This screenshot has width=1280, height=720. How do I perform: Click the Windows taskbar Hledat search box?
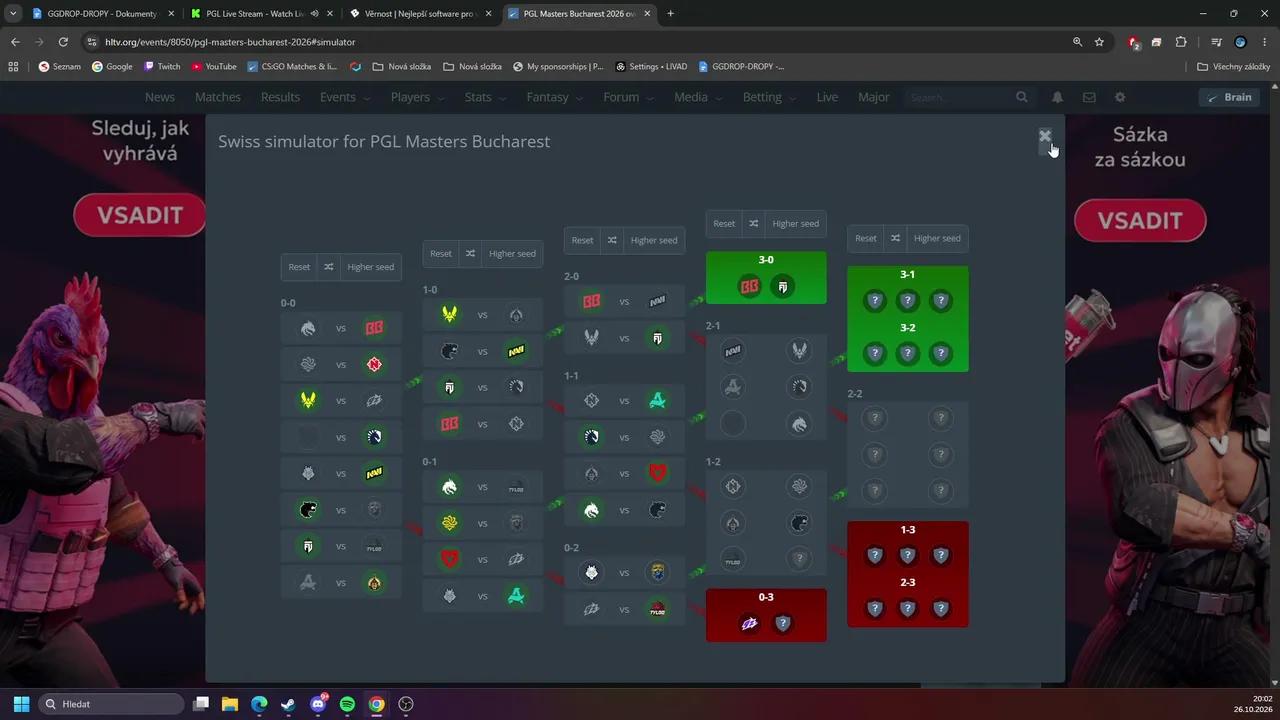click(111, 704)
